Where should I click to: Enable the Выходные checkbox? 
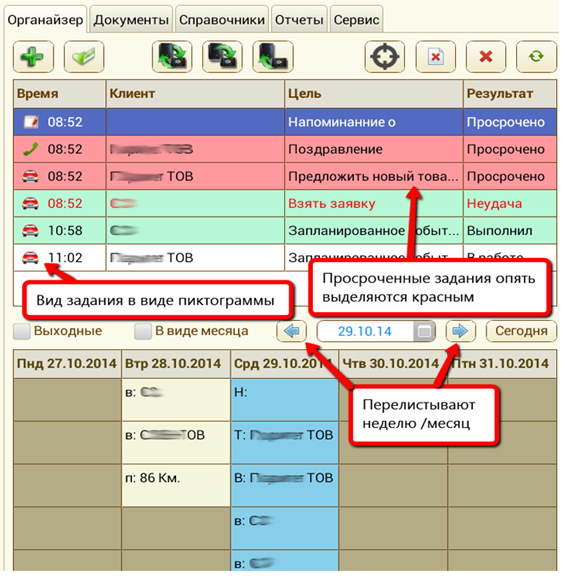[22, 331]
